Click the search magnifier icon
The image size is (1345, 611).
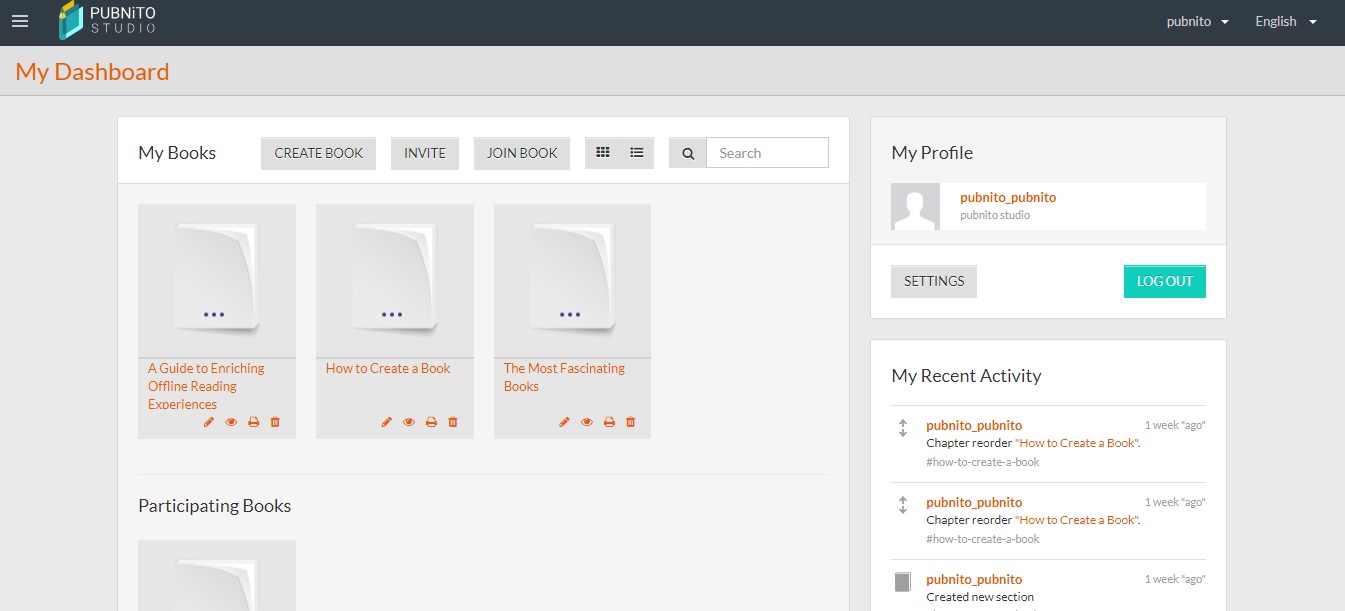click(x=688, y=153)
